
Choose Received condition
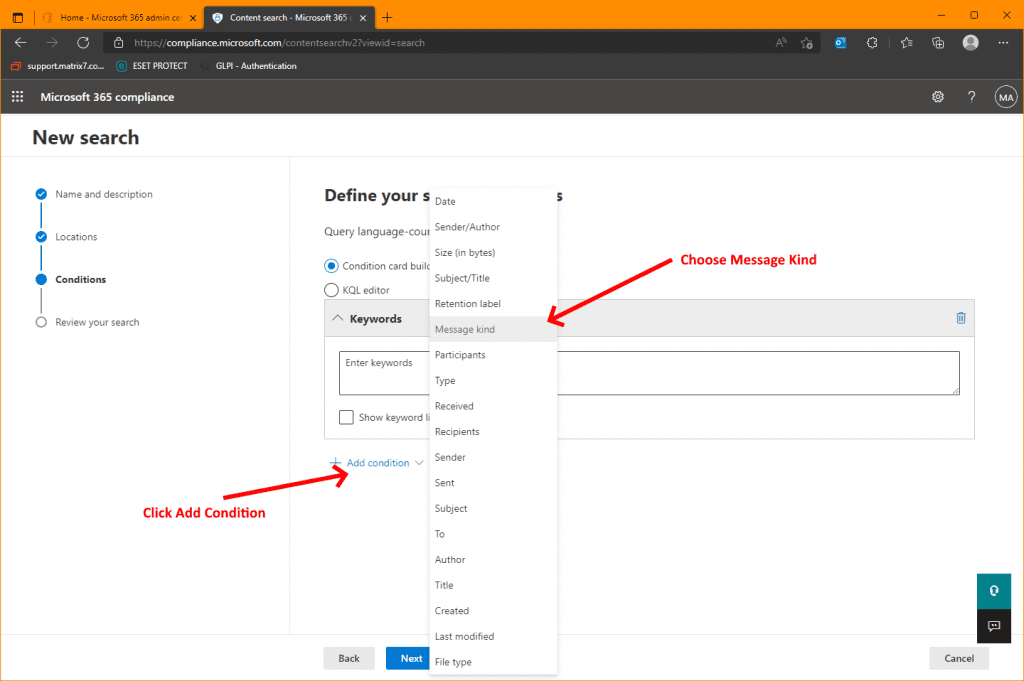493,406
